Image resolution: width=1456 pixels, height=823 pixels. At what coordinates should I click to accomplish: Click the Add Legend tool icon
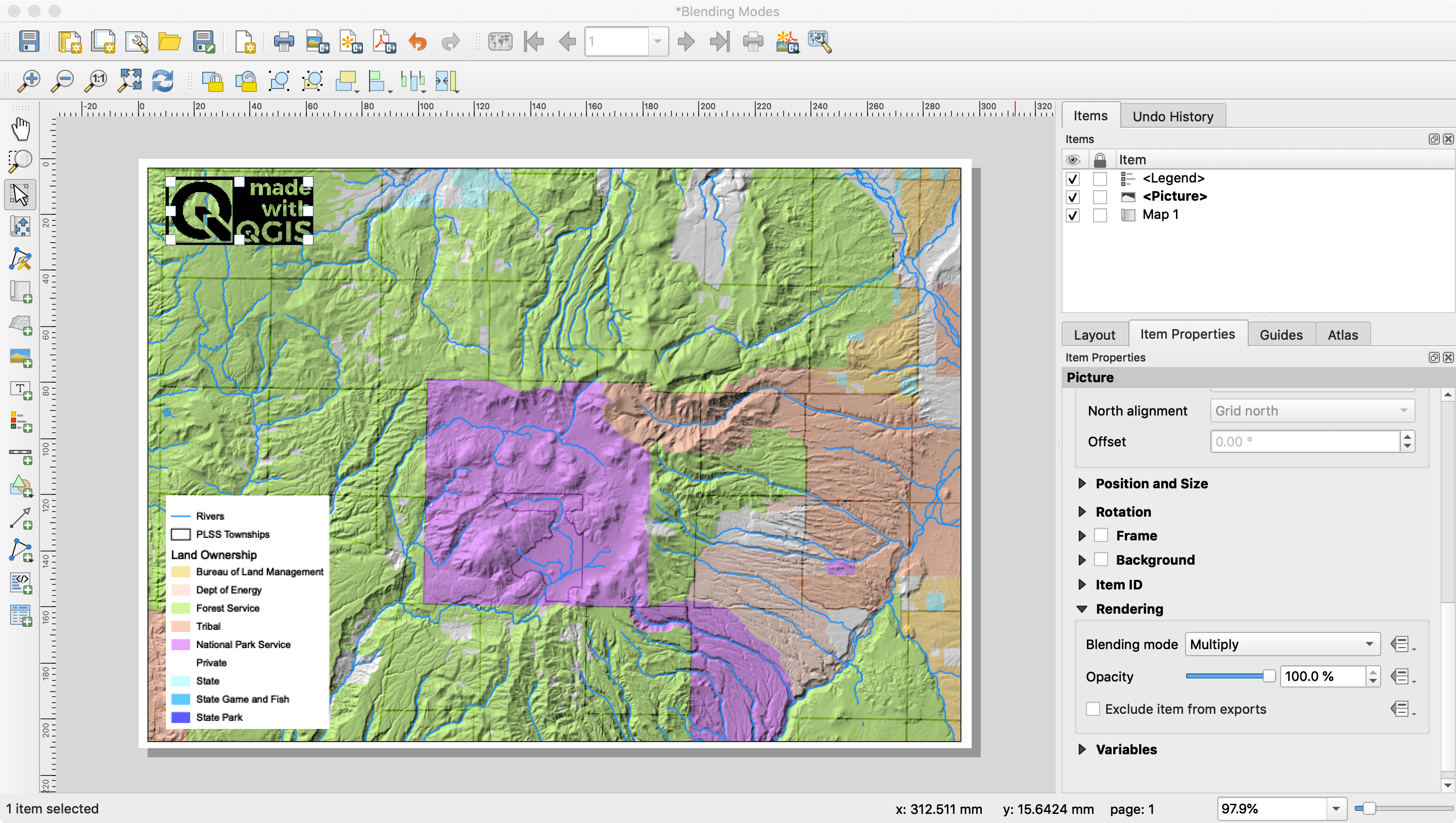[x=21, y=422]
